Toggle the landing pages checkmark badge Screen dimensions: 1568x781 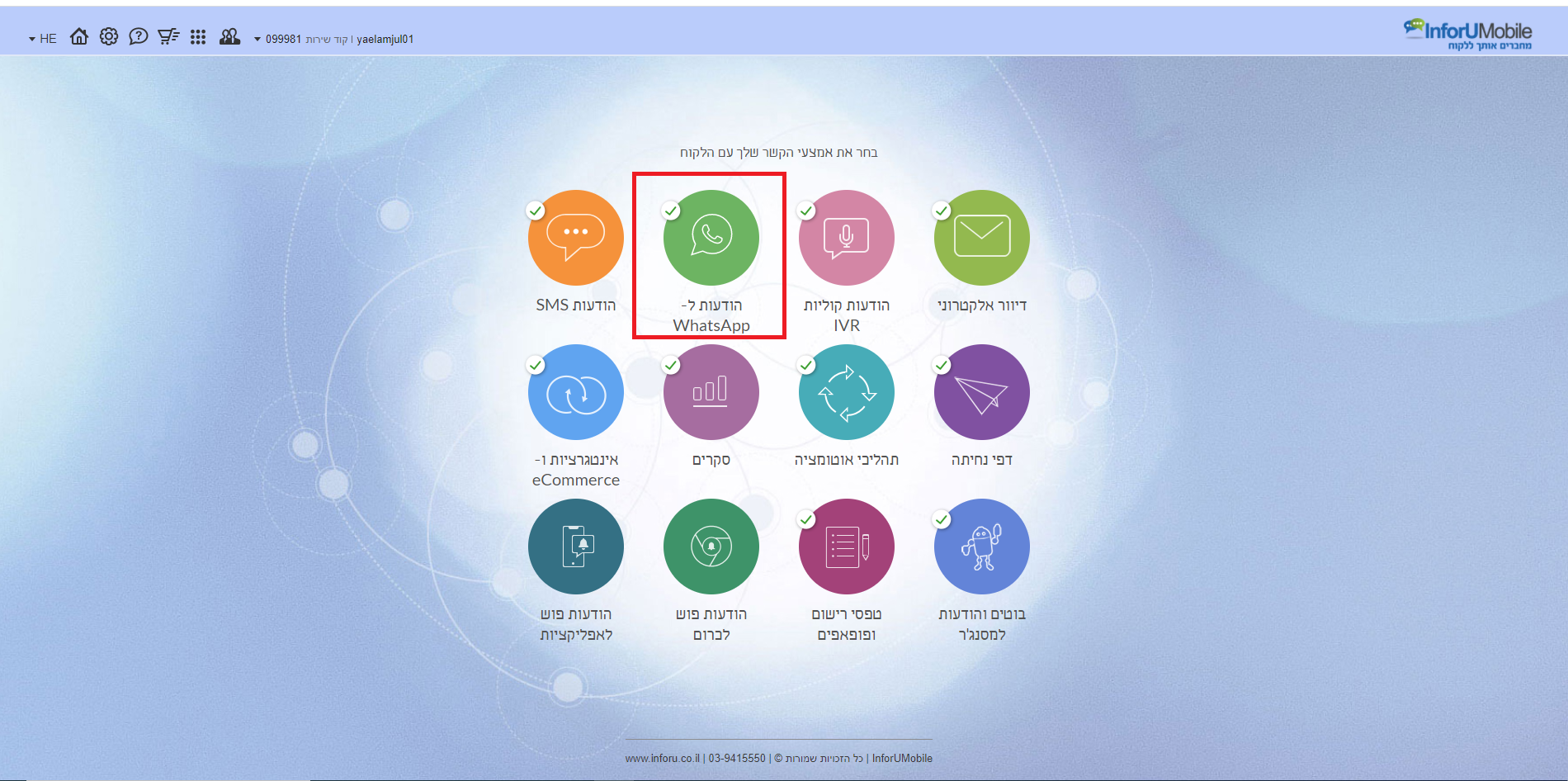942,365
